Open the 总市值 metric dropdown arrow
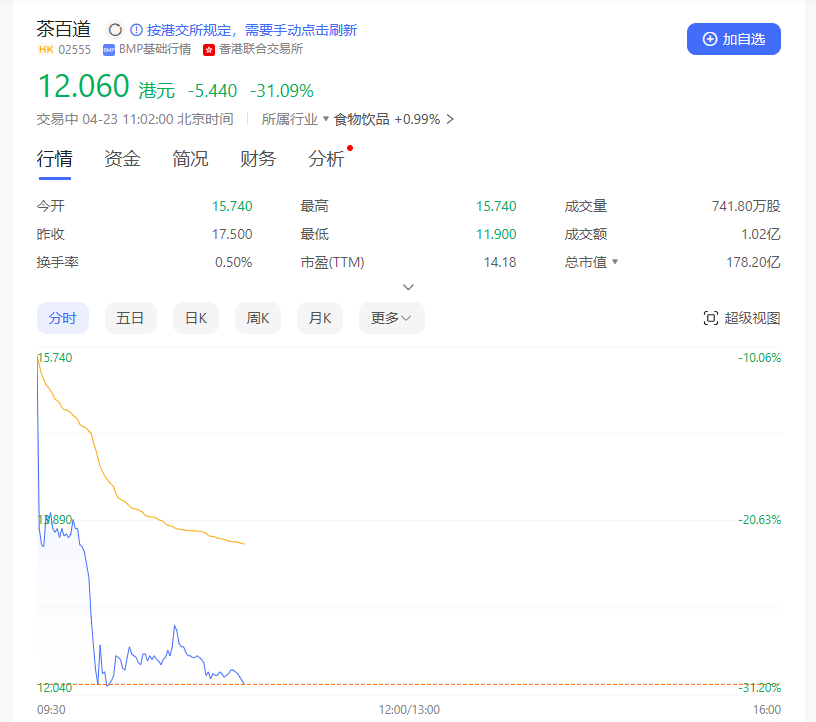 pos(615,262)
